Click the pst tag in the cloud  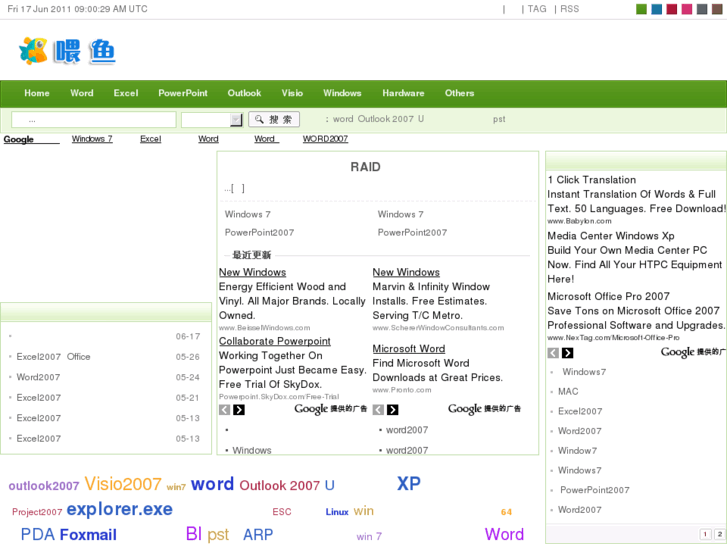[218, 535]
